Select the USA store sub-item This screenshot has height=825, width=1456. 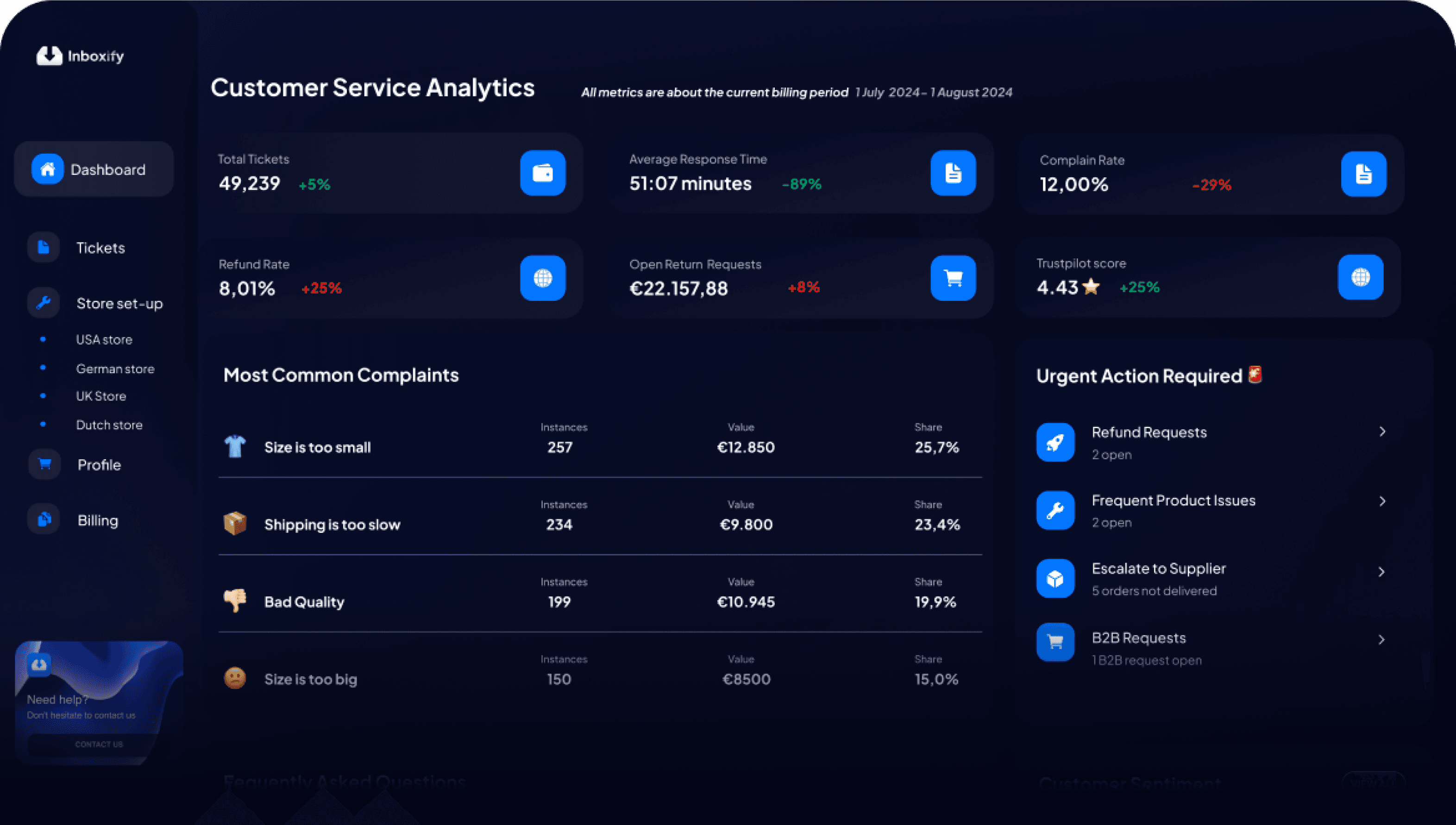[x=104, y=339]
